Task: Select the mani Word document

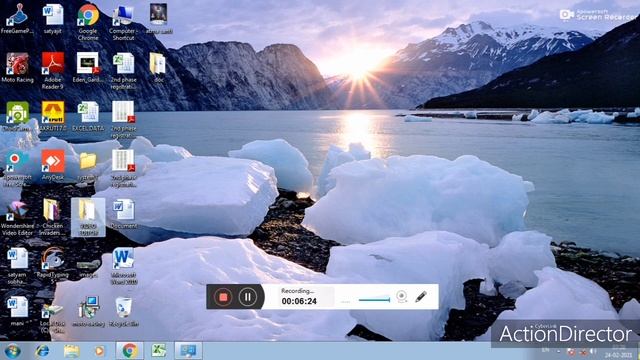Action: 17,312
